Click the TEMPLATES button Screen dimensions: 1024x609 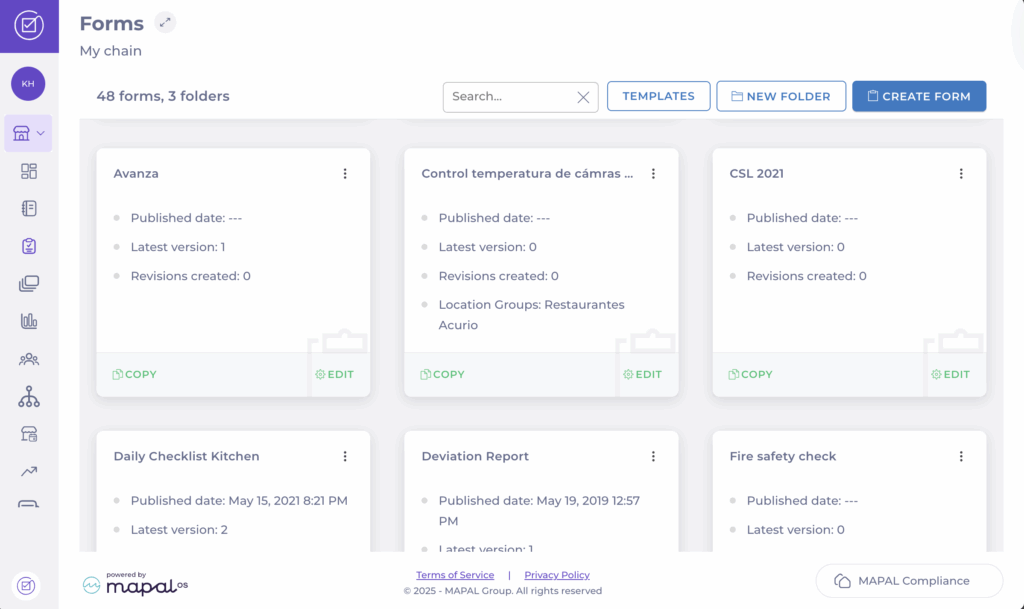click(x=658, y=96)
